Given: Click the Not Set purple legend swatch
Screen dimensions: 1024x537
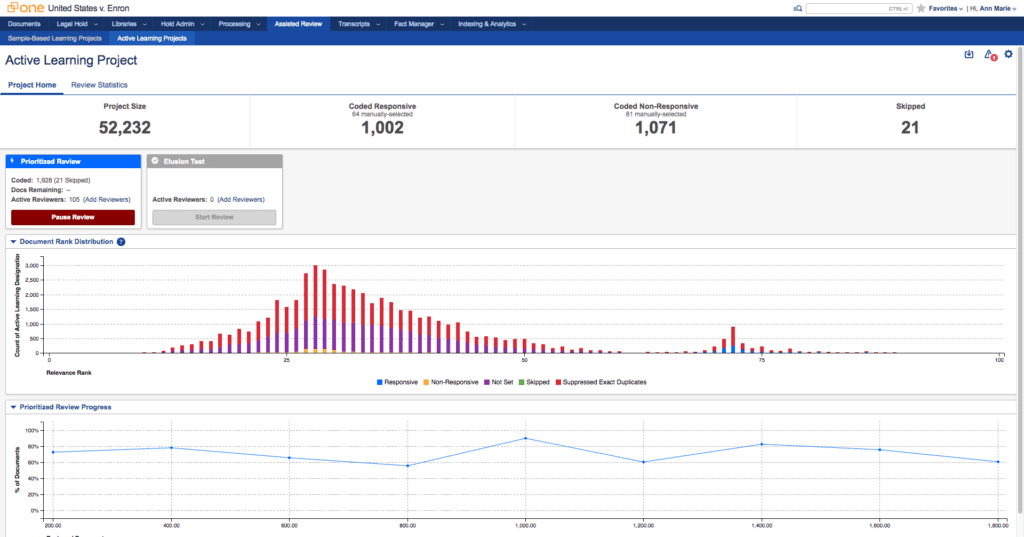Looking at the screenshot, I should pos(486,382).
